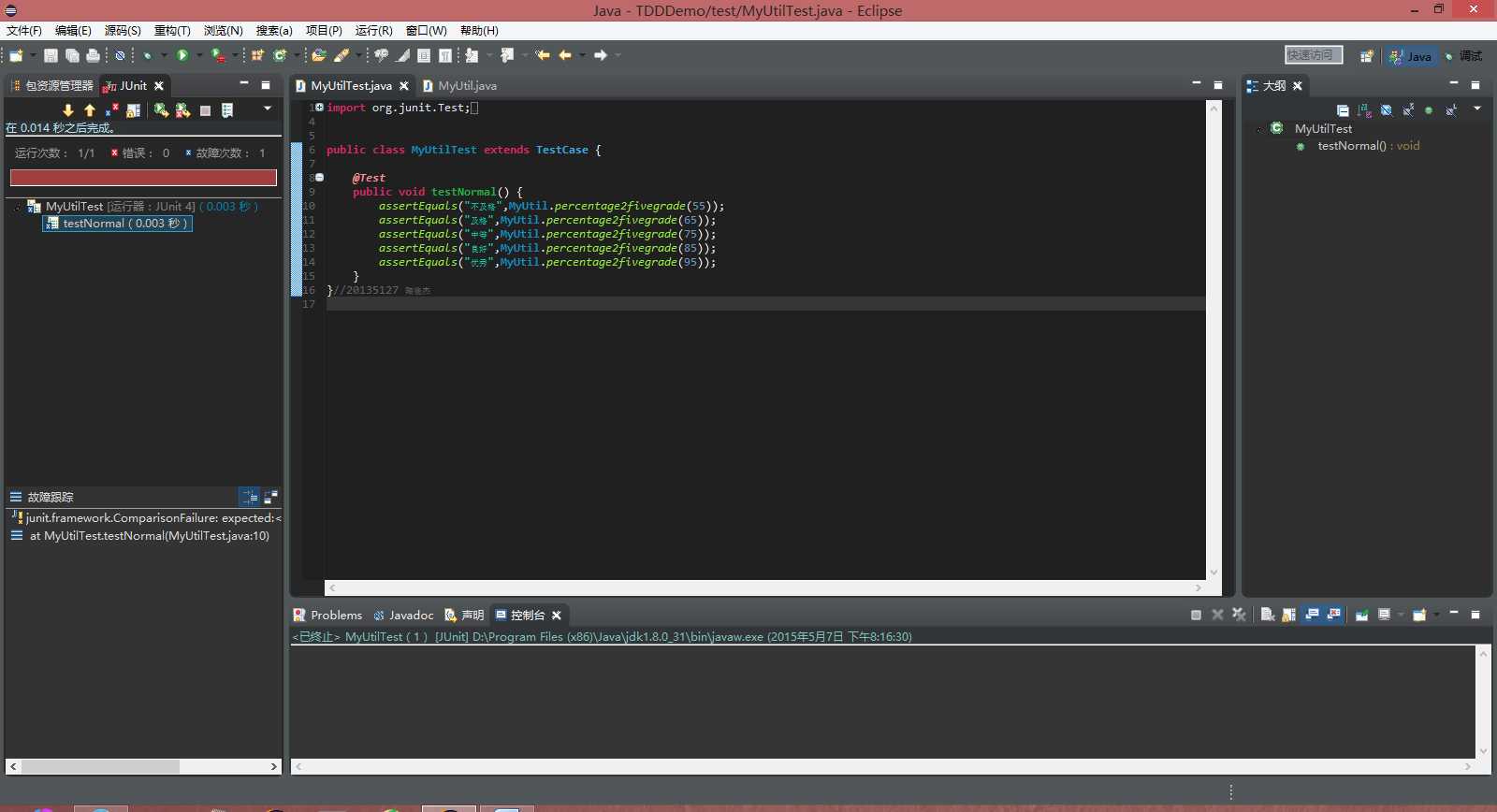Screen dimensions: 1497x812
Task: Switch to the 调试 perspective button
Action: click(x=1464, y=56)
